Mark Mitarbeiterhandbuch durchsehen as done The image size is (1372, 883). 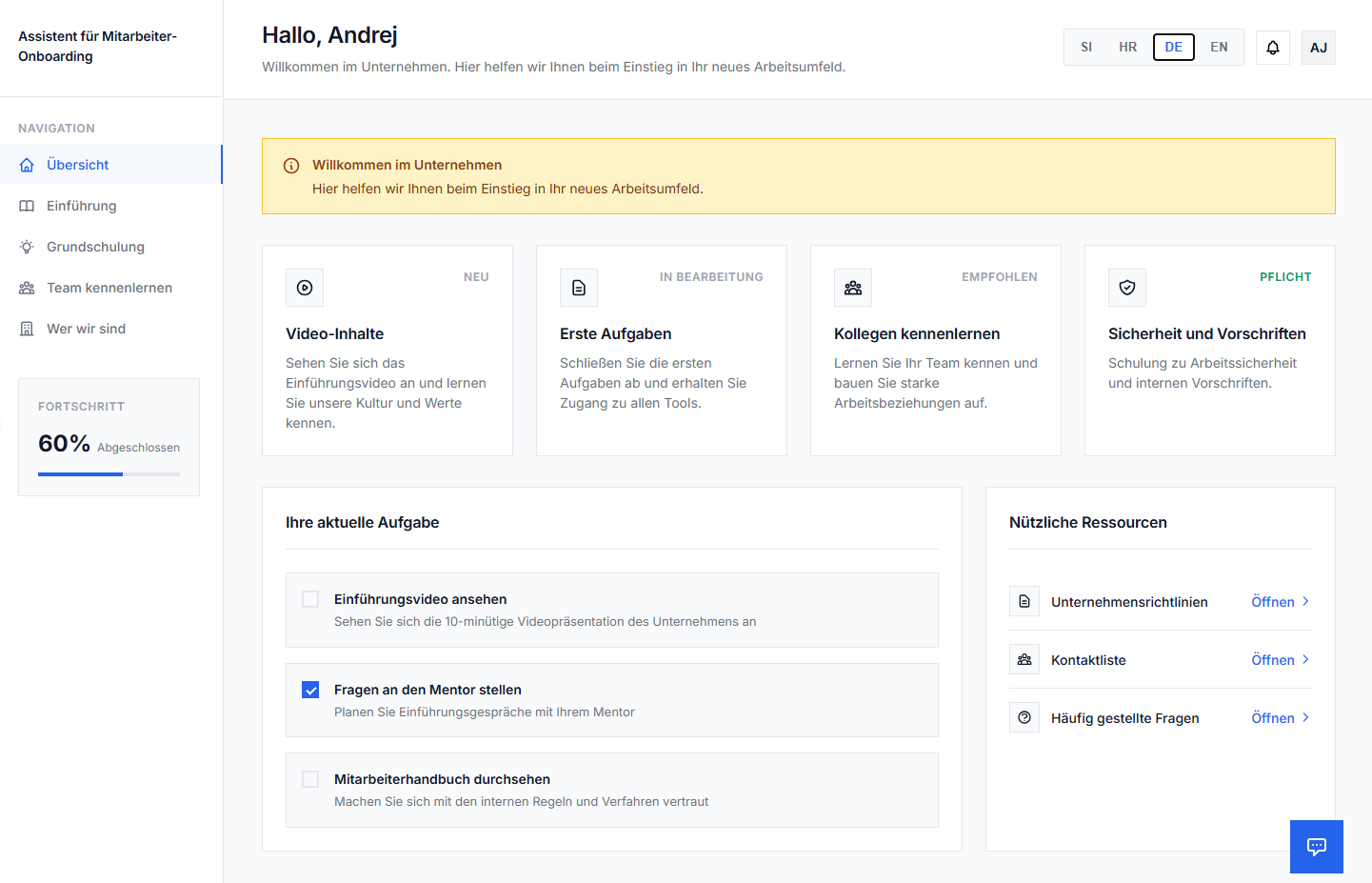(309, 778)
